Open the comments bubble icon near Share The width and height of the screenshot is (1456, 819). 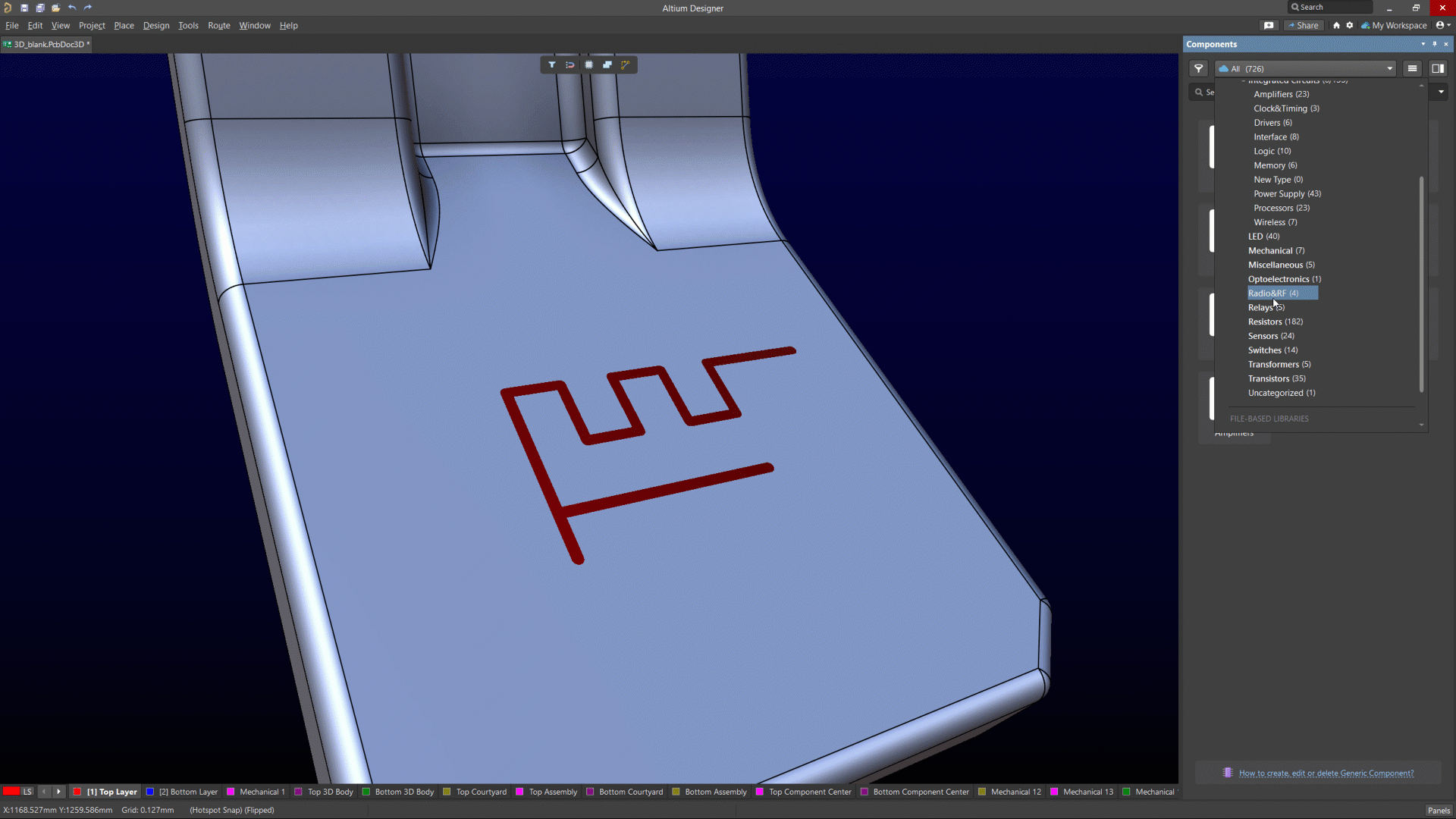click(1269, 25)
